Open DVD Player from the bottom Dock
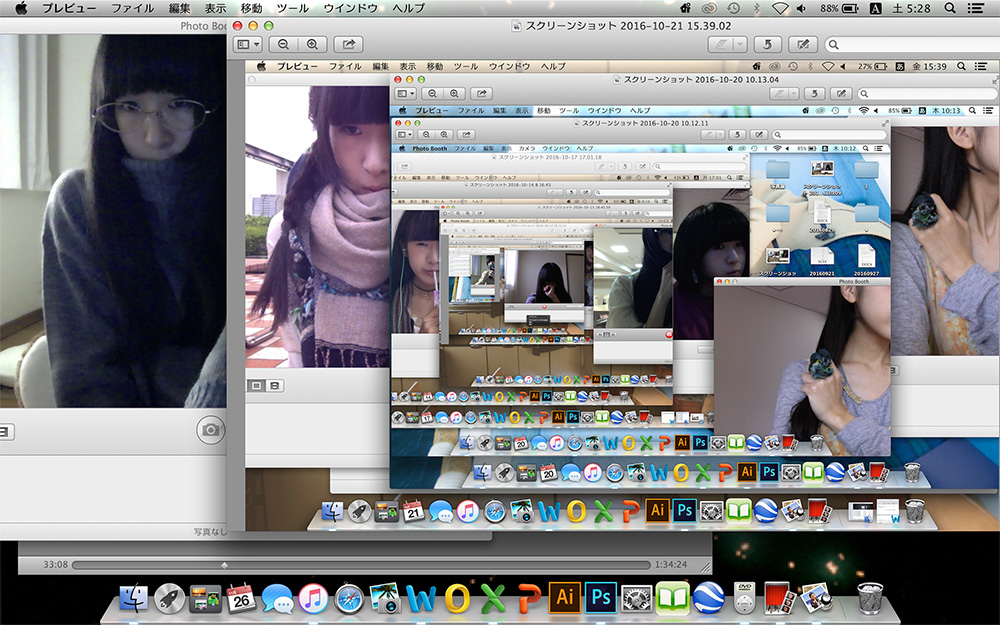Viewport: 1000px width, 625px height. pos(744,598)
